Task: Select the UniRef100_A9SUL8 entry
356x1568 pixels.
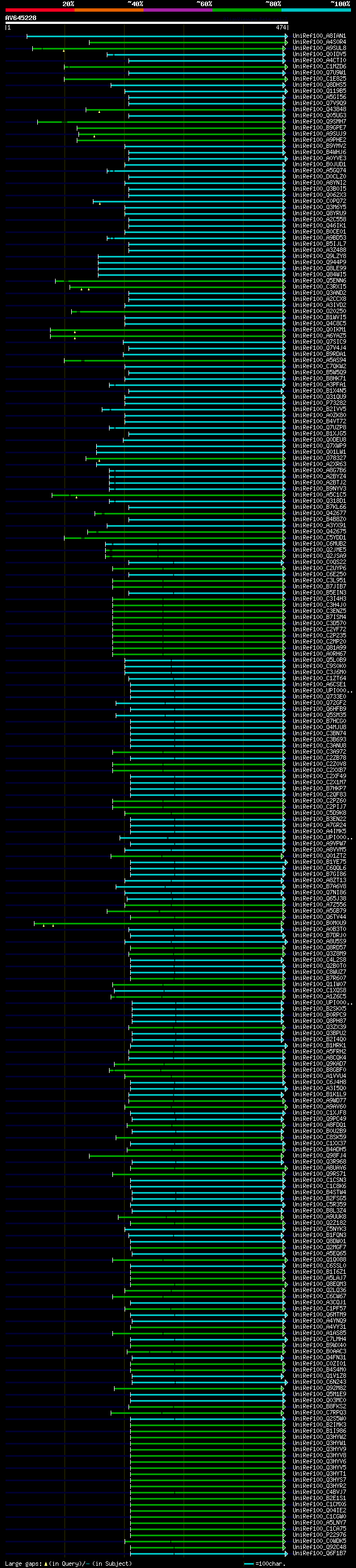Action: tap(319, 48)
